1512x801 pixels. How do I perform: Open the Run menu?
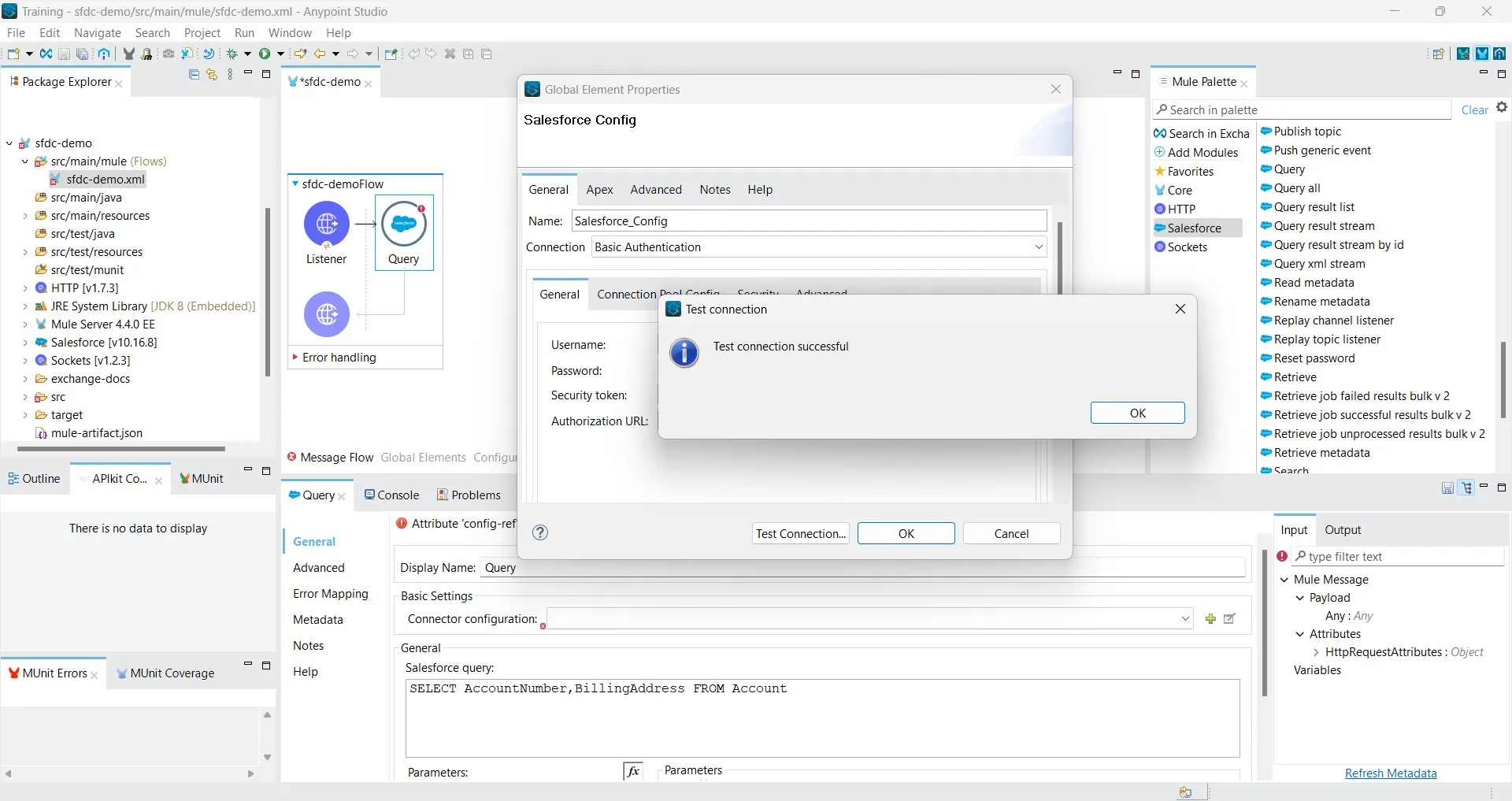[244, 32]
